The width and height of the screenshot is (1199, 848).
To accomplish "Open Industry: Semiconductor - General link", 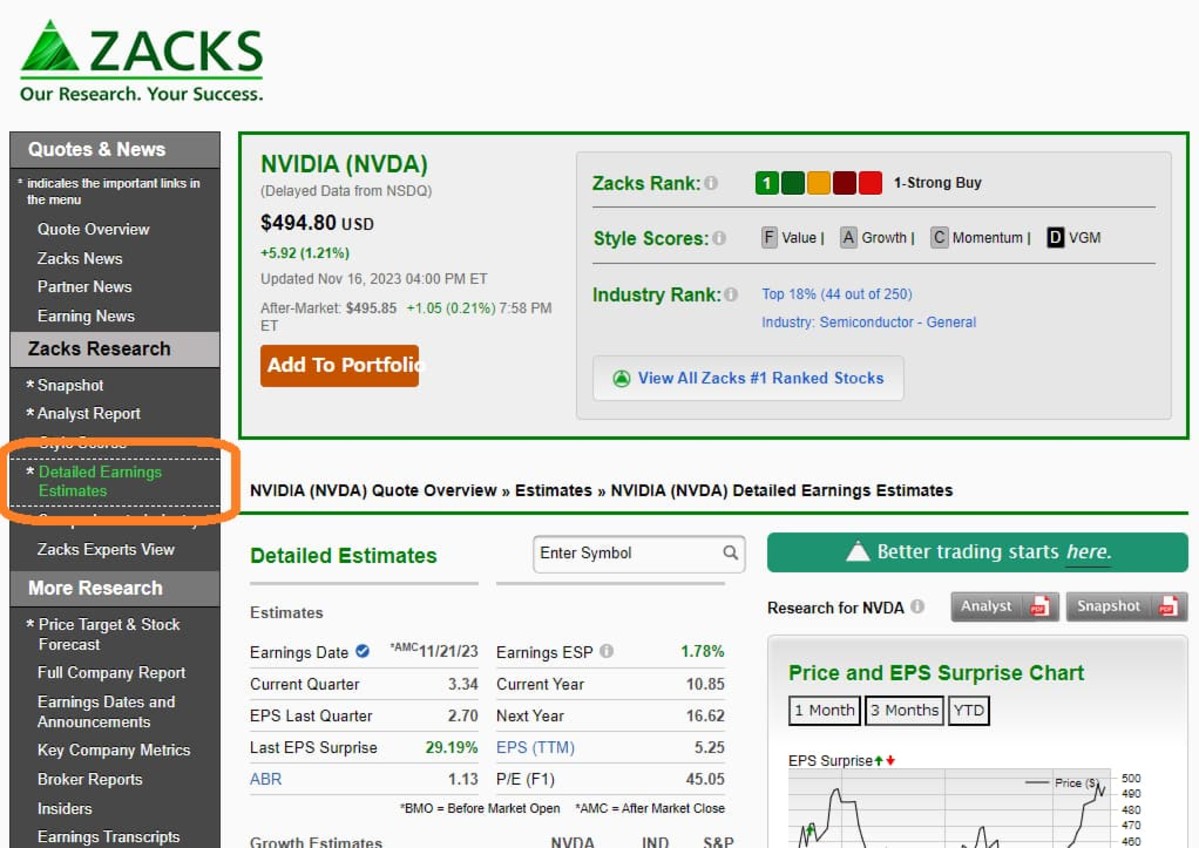I will [869, 323].
